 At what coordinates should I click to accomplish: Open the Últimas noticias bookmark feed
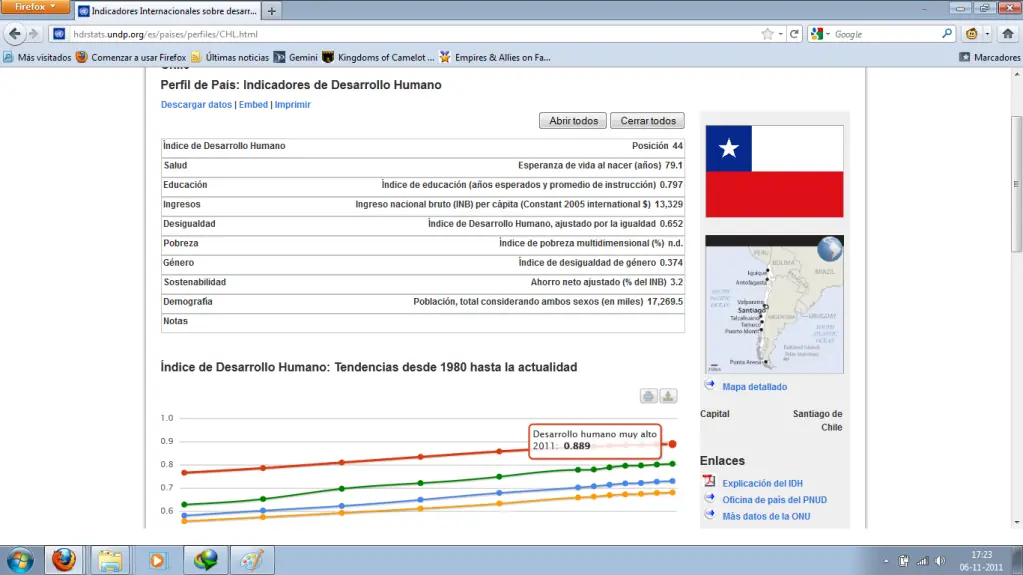(x=230, y=57)
